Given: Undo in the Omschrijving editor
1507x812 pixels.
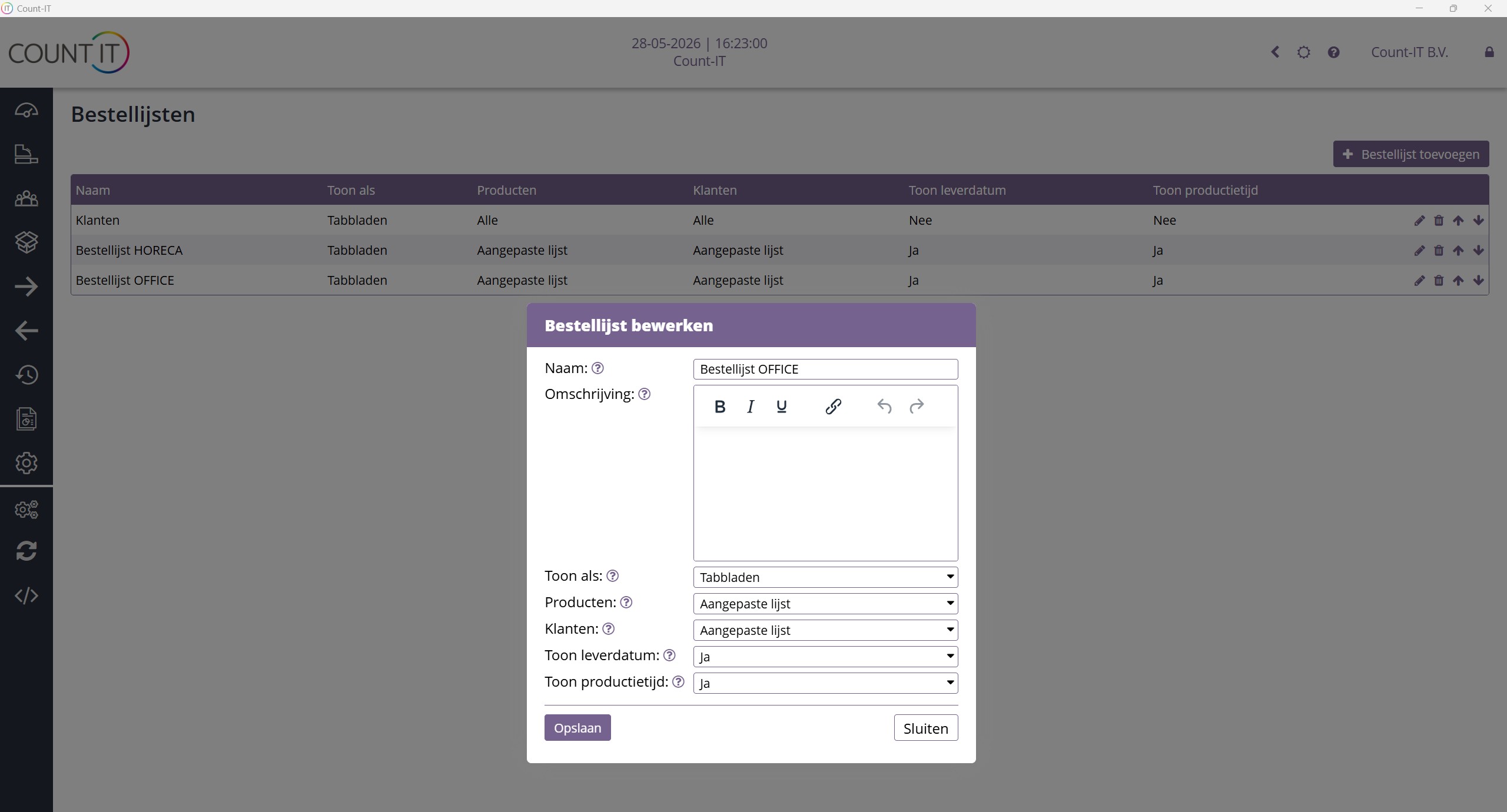Looking at the screenshot, I should 884,407.
